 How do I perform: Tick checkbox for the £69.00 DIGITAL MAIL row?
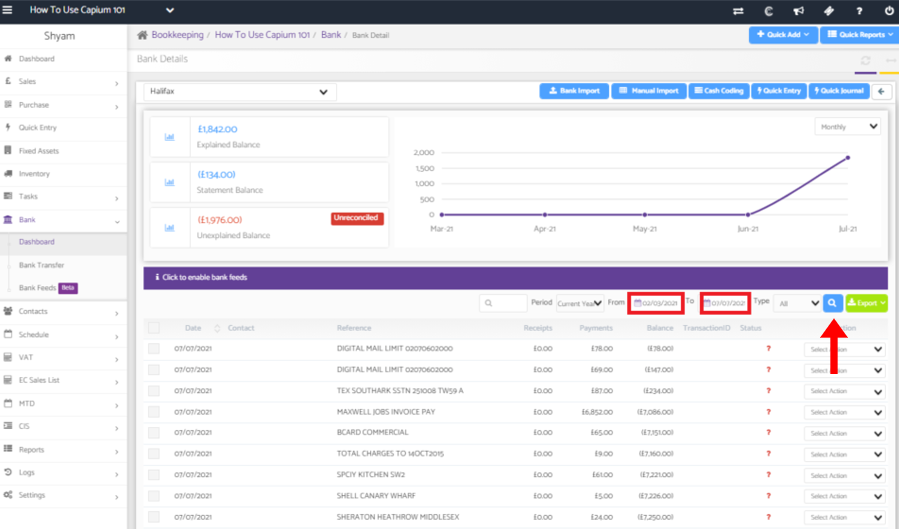click(154, 370)
